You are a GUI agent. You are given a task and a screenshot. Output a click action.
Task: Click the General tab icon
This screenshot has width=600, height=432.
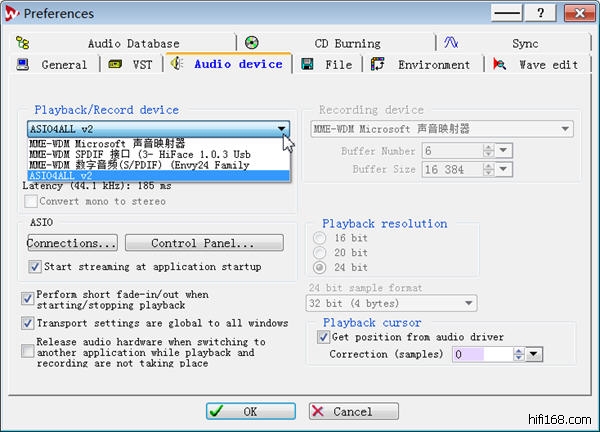click(x=24, y=65)
